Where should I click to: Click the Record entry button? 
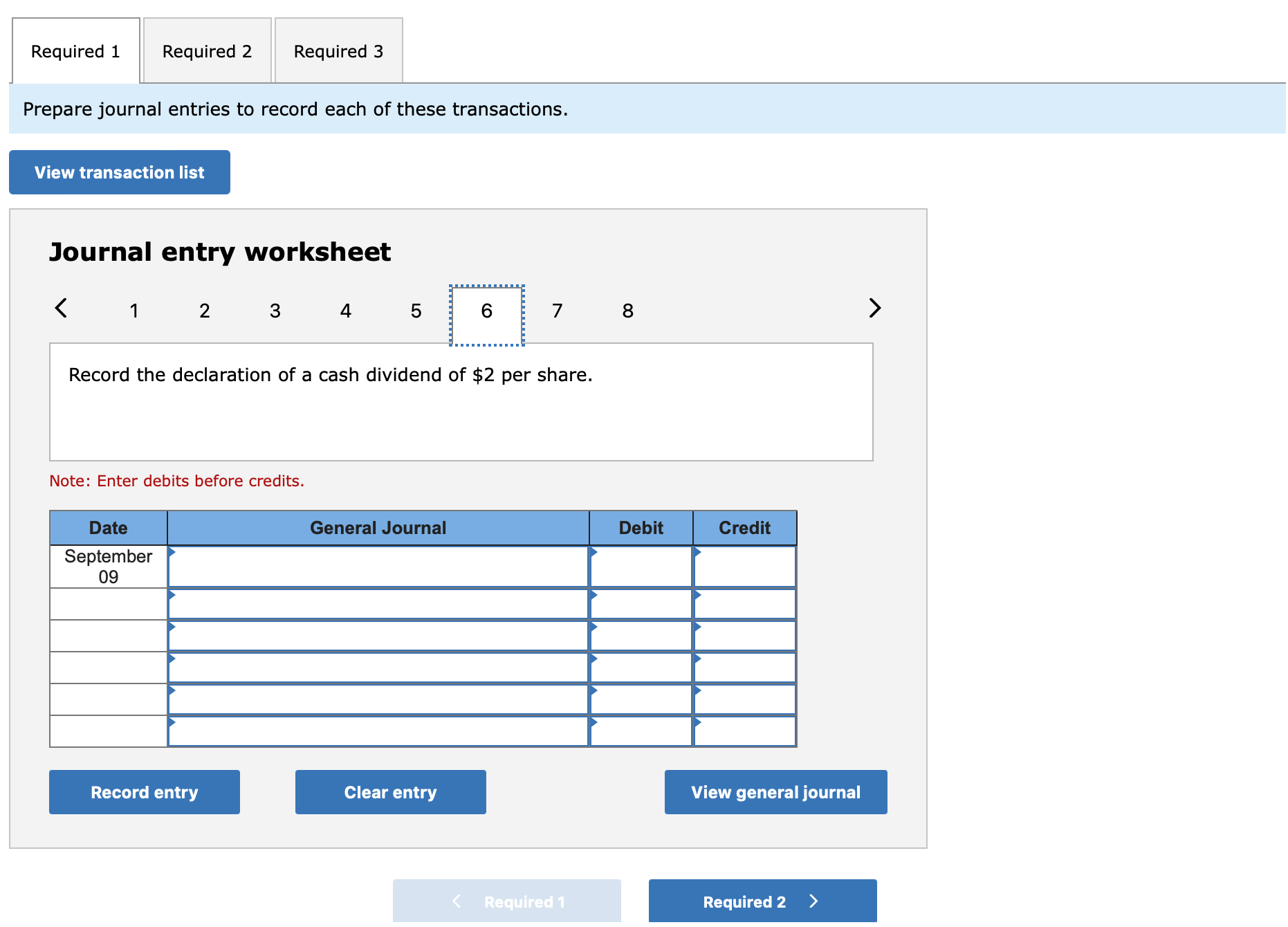coord(145,792)
